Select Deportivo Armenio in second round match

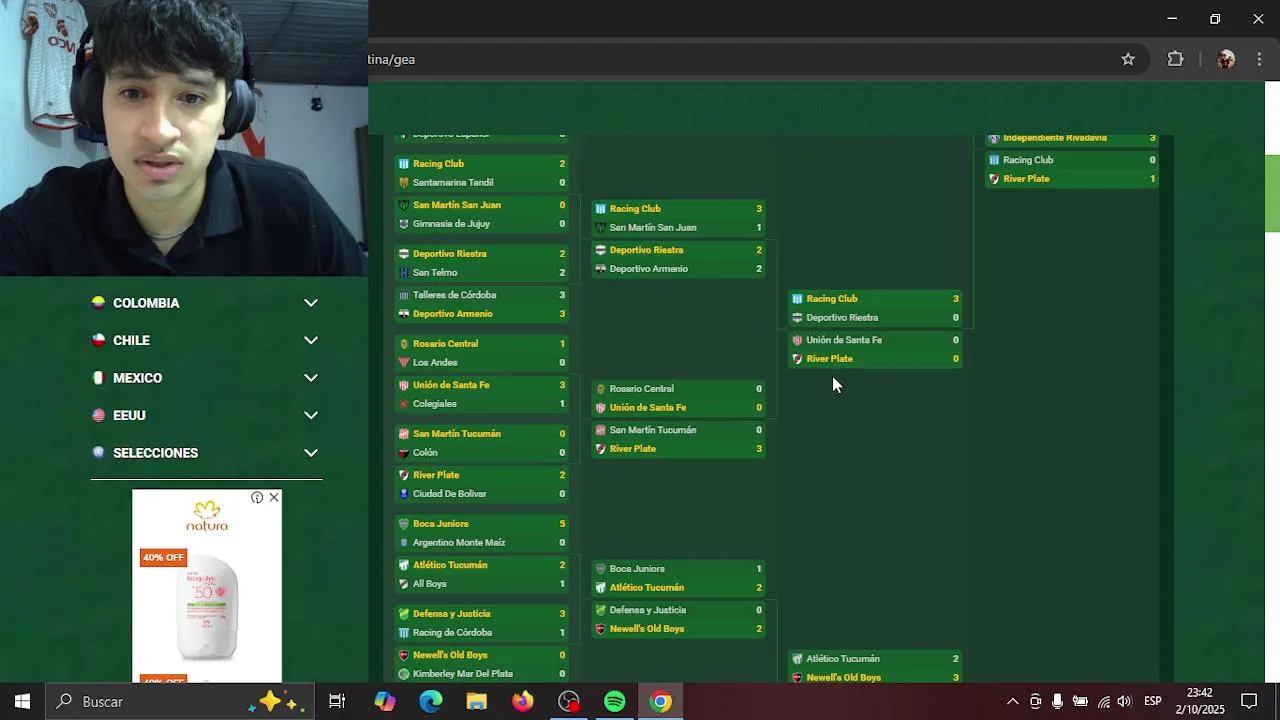coord(648,269)
